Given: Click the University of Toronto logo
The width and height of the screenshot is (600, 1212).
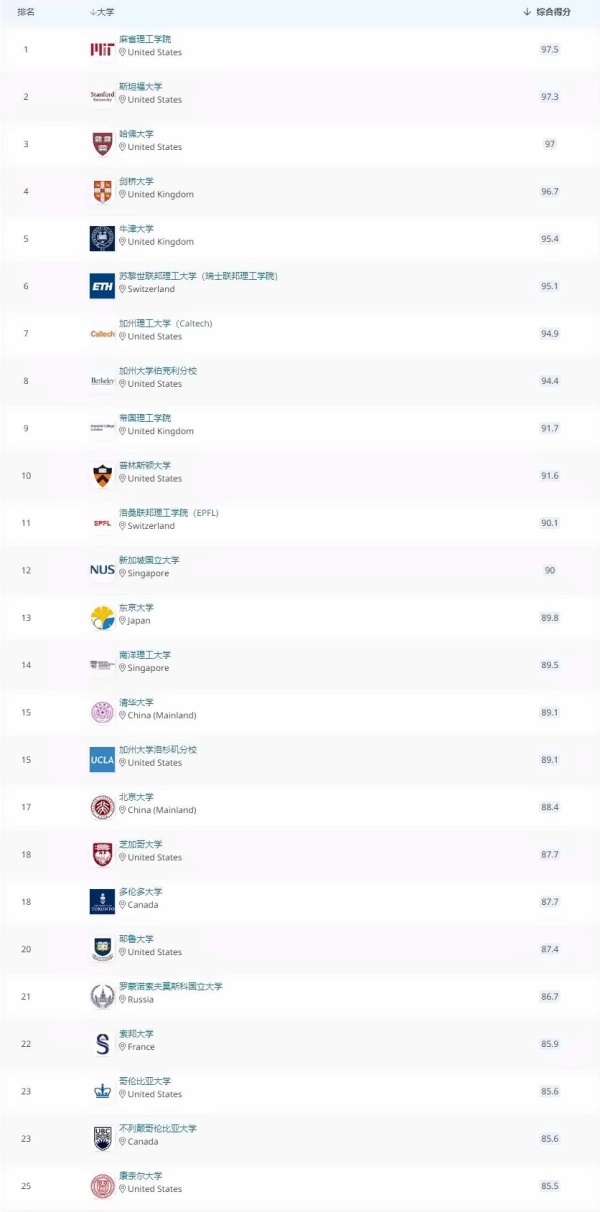Looking at the screenshot, I should pos(102,902).
